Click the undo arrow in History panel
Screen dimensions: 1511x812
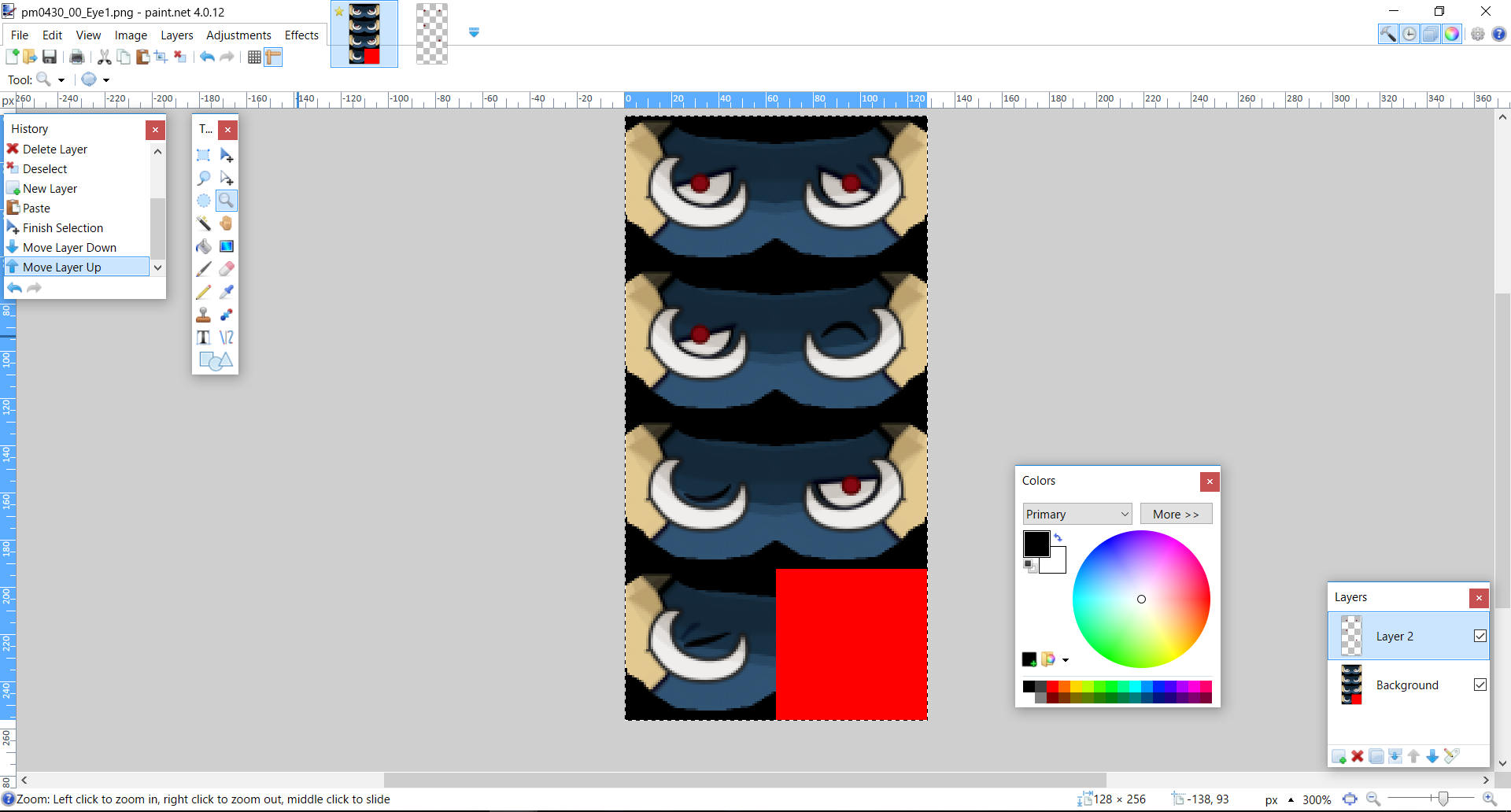tap(15, 288)
